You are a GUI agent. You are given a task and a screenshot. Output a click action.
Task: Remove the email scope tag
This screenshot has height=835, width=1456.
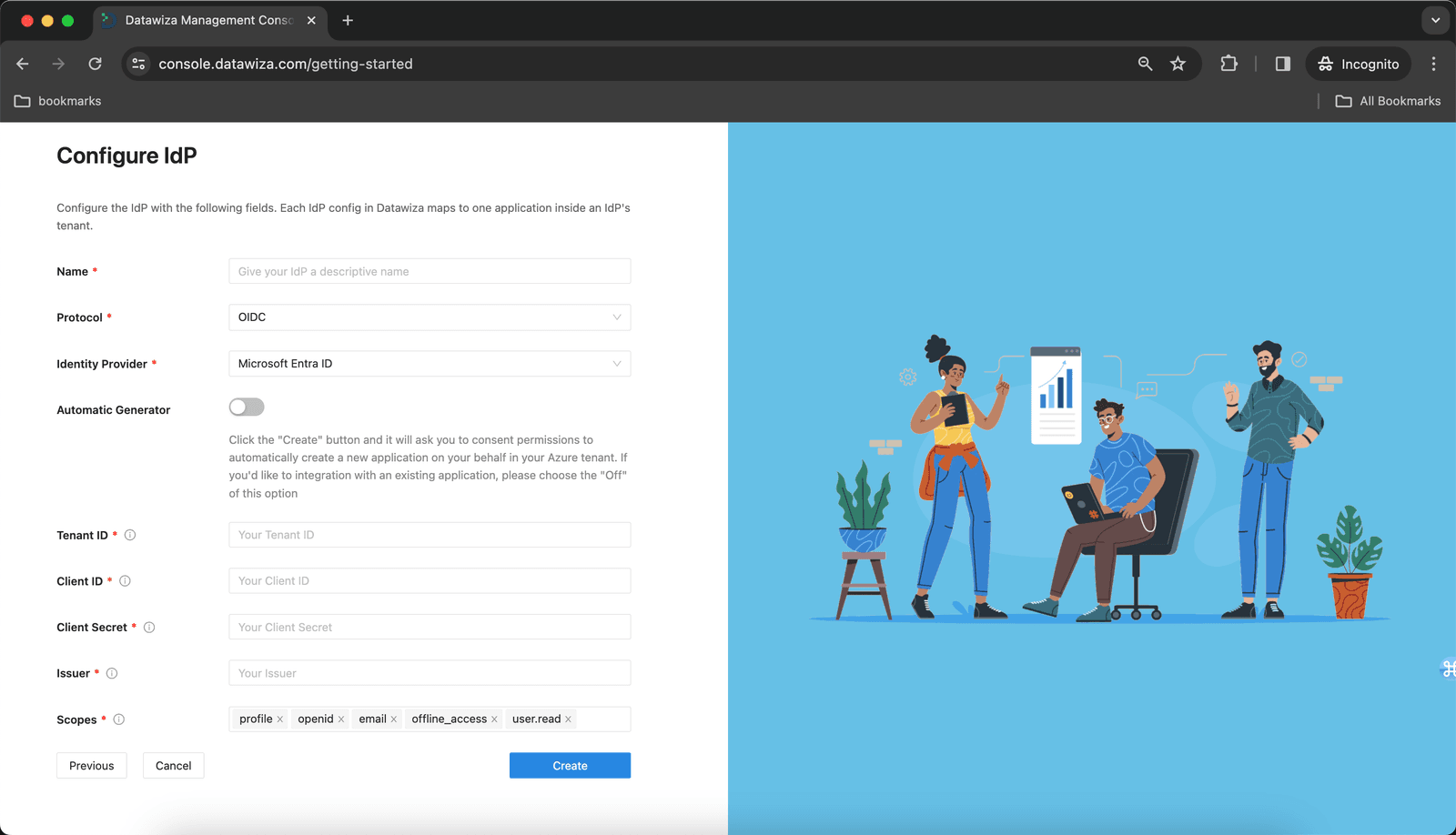pyautogui.click(x=394, y=719)
